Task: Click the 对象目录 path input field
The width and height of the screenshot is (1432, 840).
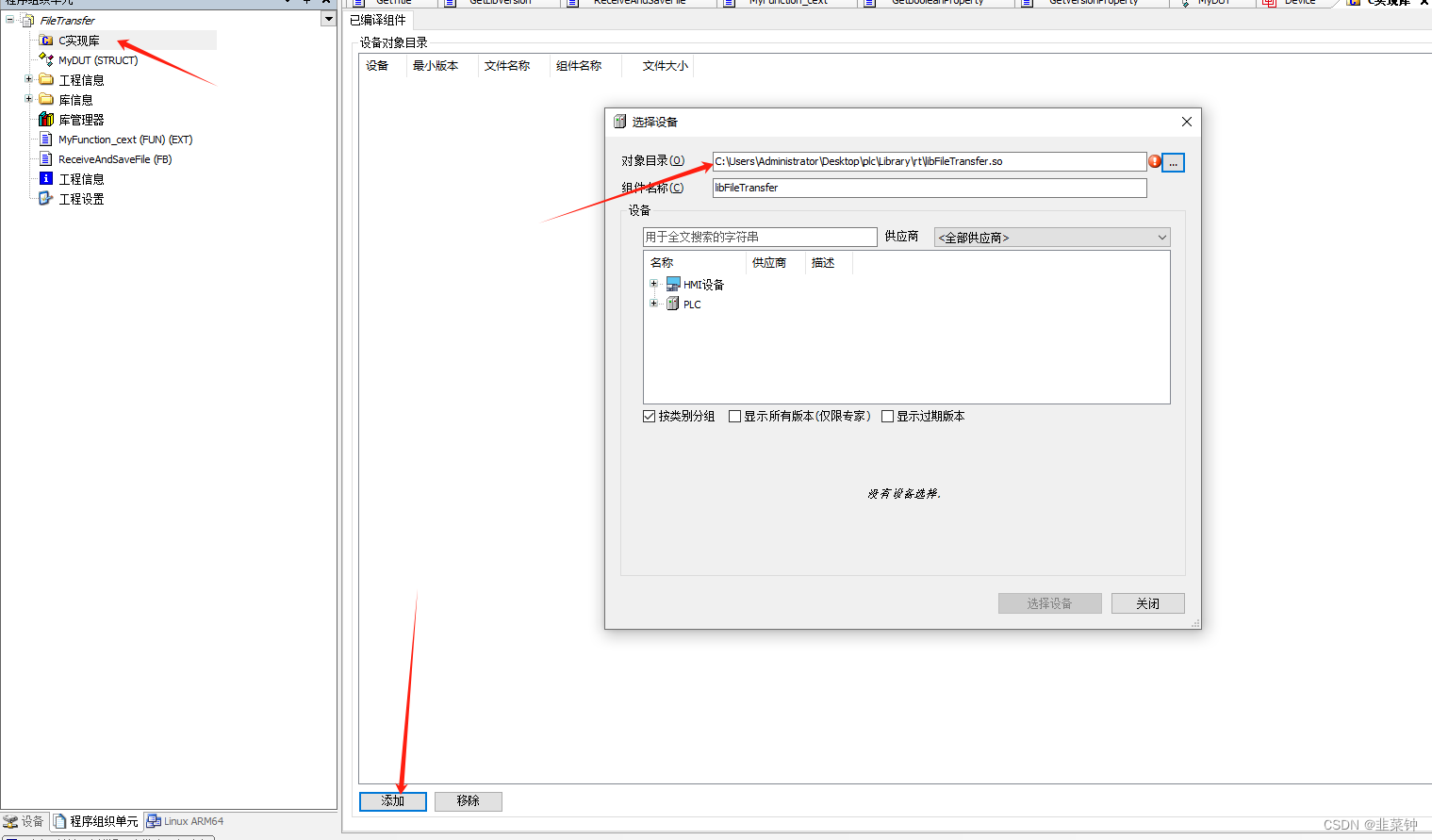Action: 930,161
